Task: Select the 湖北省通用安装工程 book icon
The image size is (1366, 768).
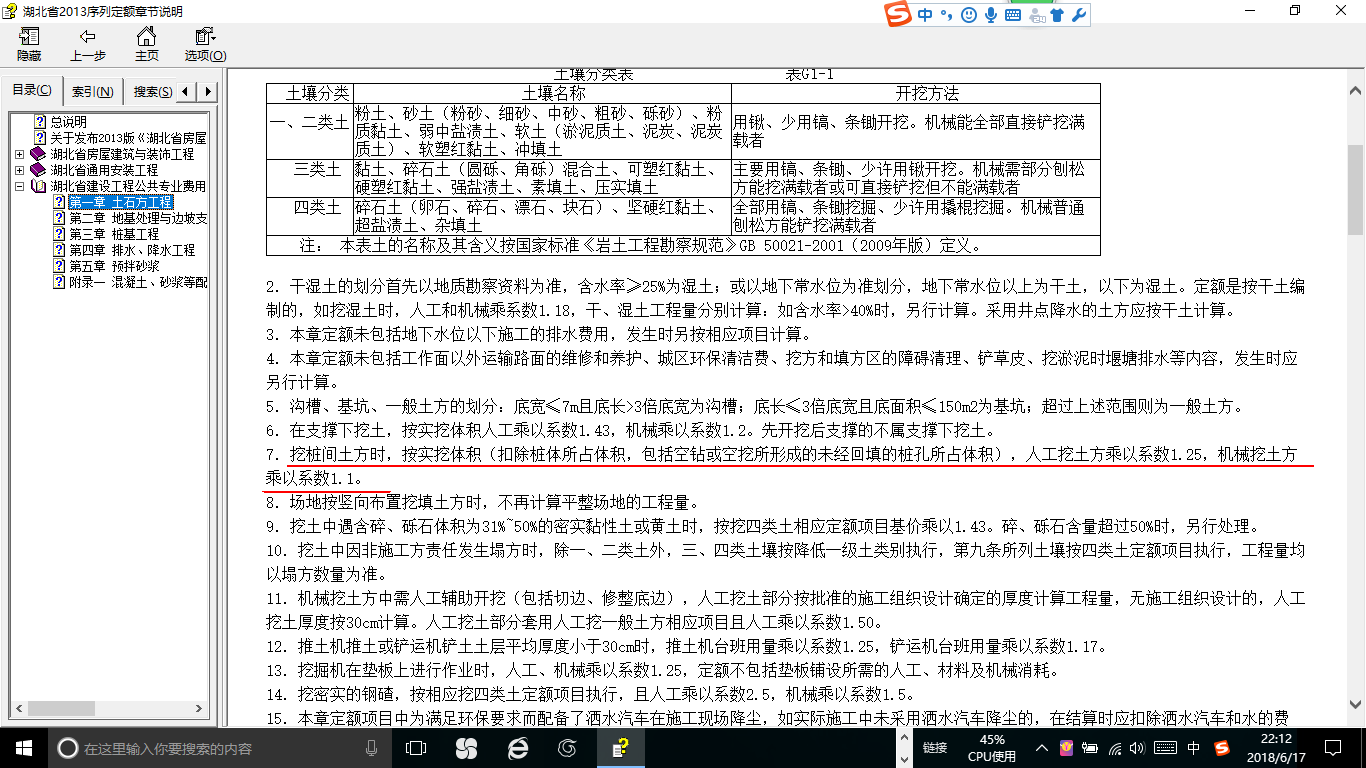Action: 38,170
